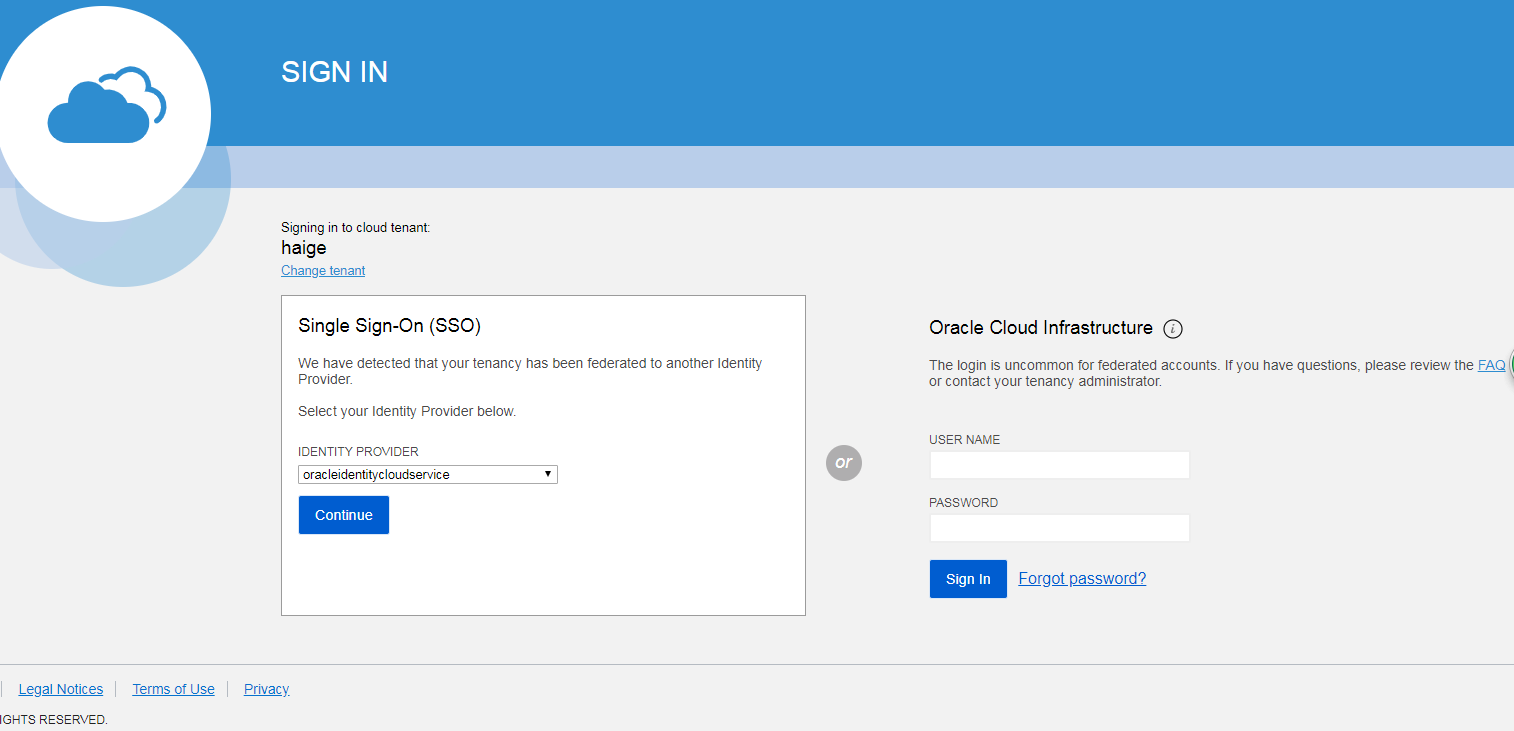Screen dimensions: 1514x731
Task: Click the info icon beside Oracle Cloud Infrastructure
Action: tap(1173, 329)
